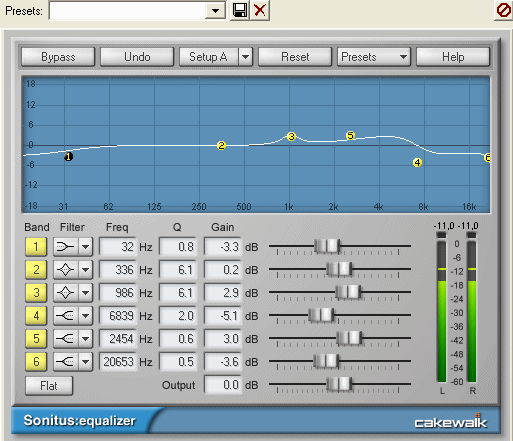The height and width of the screenshot is (441, 513).
Task: Select the band 1 node on graph
Action: pos(69,157)
